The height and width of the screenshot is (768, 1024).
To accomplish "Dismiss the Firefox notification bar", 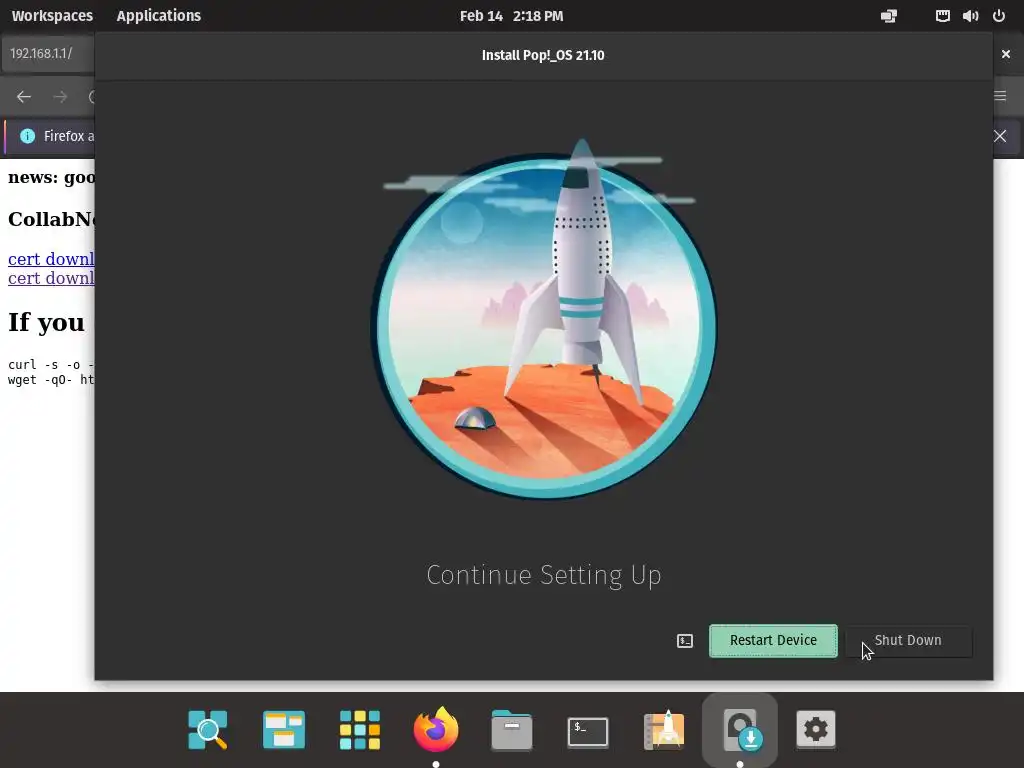I will pos(1000,136).
